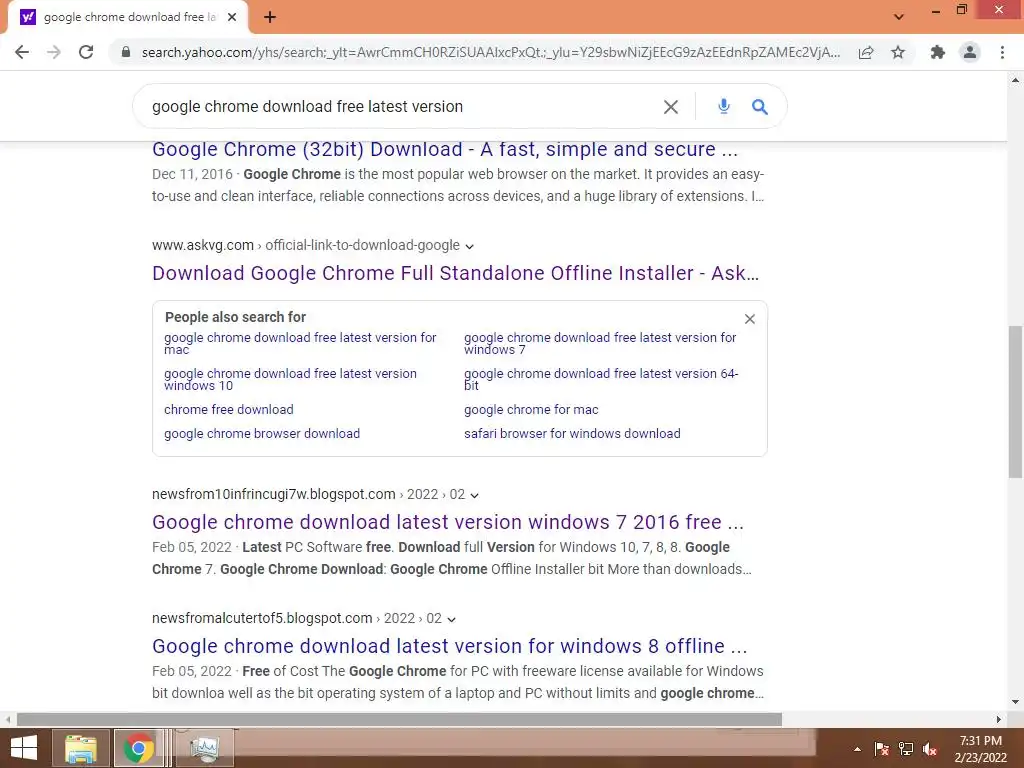The image size is (1024, 768).
Task: Open Download Google Chrome Full Standalone Offline Installer
Action: (x=455, y=273)
